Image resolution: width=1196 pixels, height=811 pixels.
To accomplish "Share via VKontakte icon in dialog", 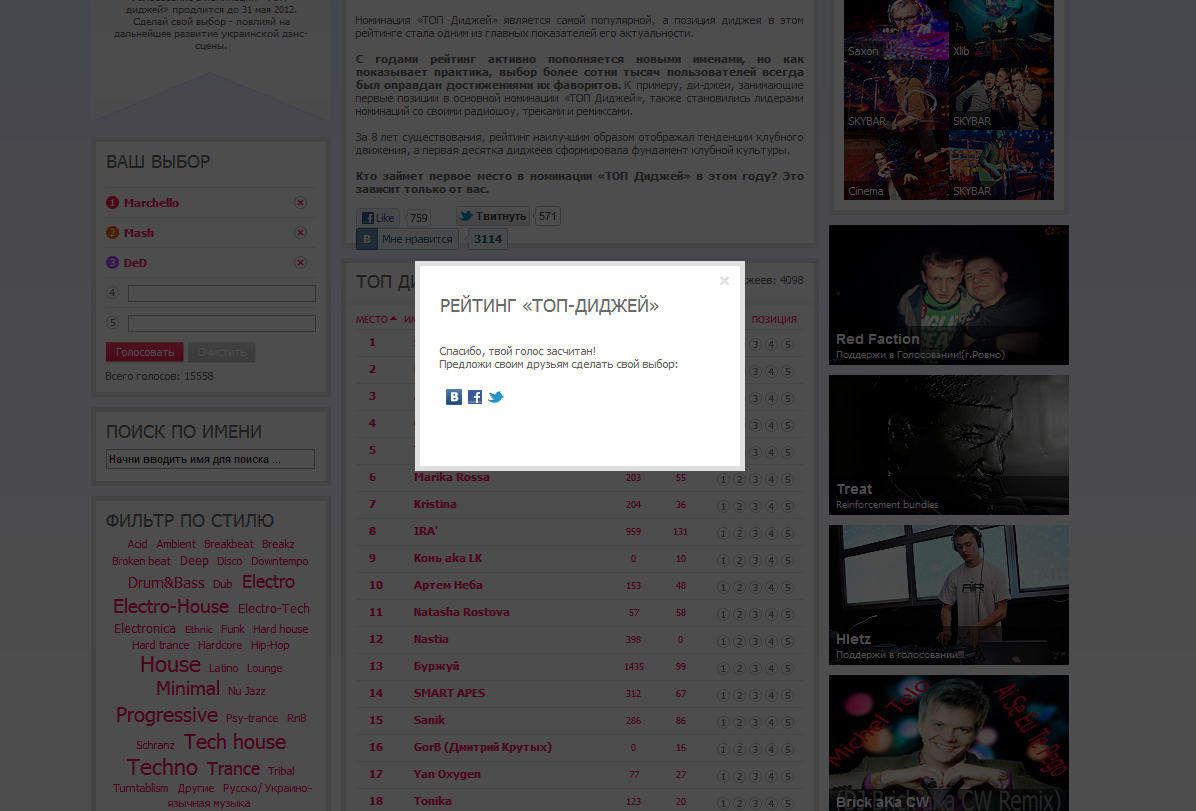I will 454,397.
